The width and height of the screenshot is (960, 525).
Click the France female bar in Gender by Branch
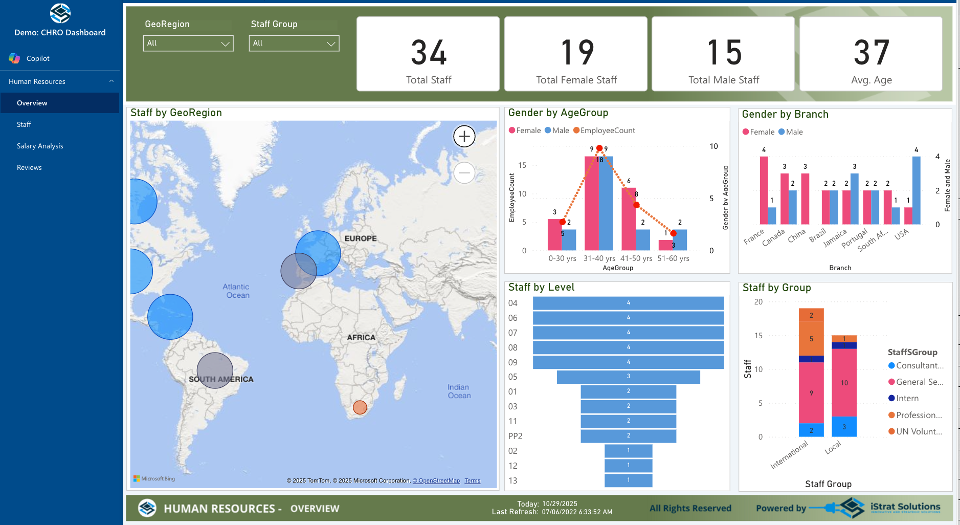763,190
